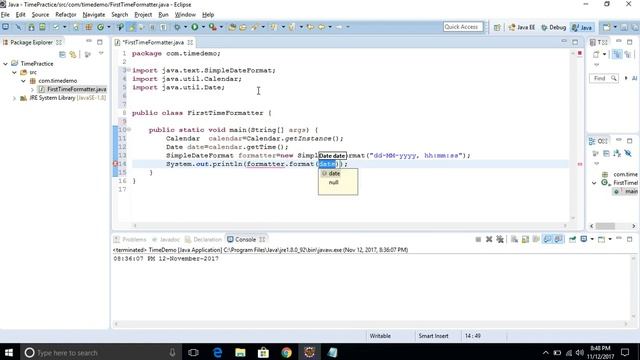Click the Task View taskbar icon
The width and height of the screenshot is (640, 360).
193,352
